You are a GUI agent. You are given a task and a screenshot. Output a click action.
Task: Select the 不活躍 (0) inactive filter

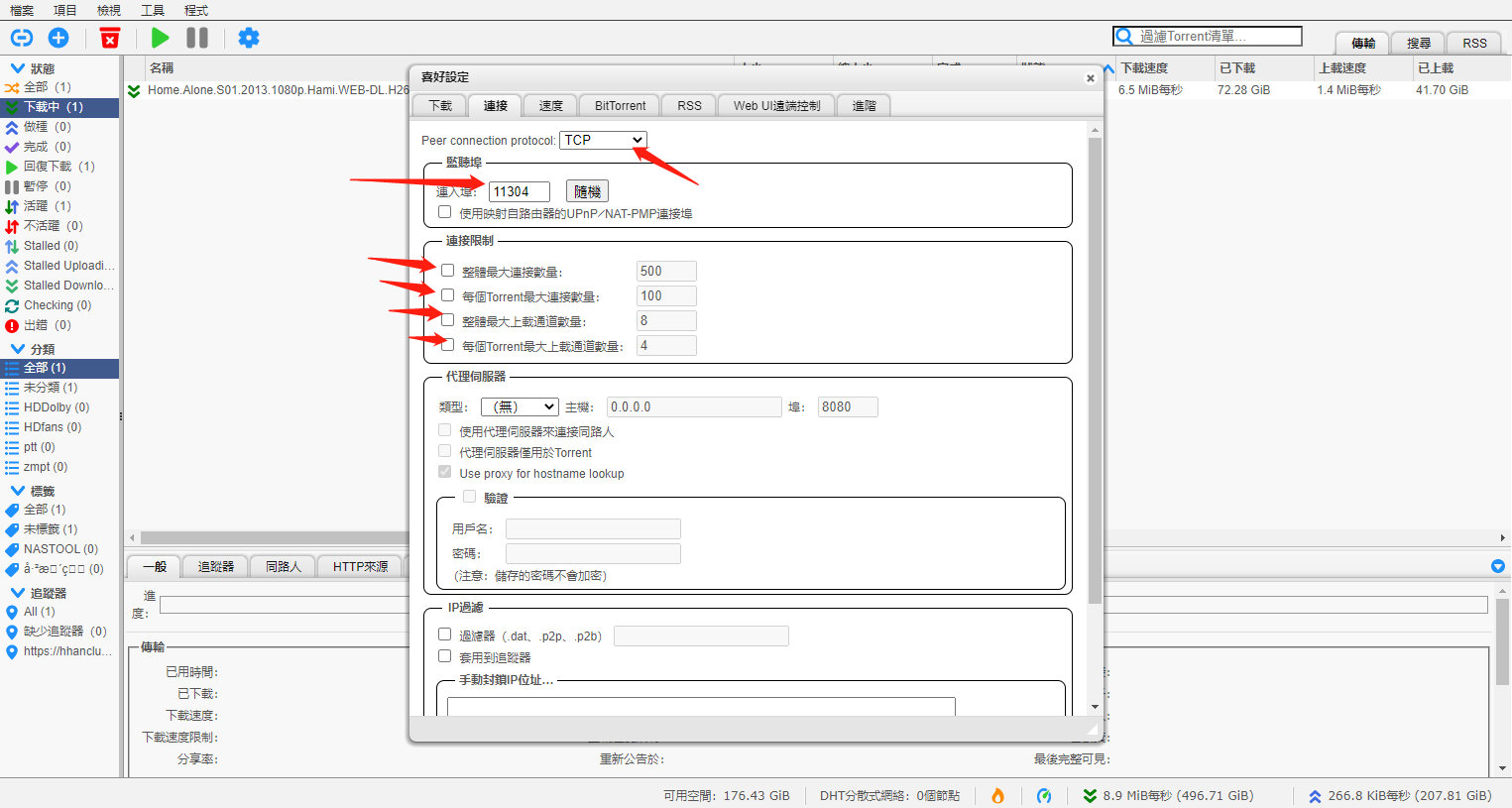pyautogui.click(x=59, y=226)
